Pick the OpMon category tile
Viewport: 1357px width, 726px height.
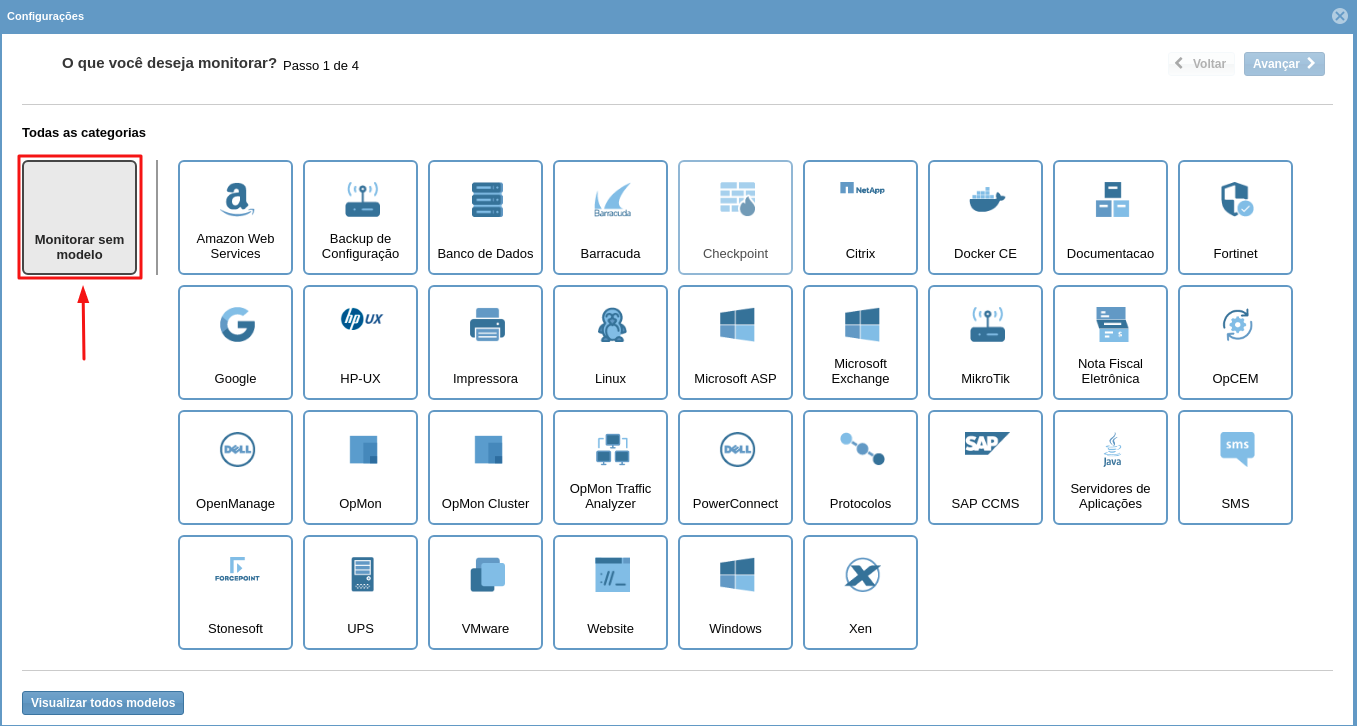[360, 467]
